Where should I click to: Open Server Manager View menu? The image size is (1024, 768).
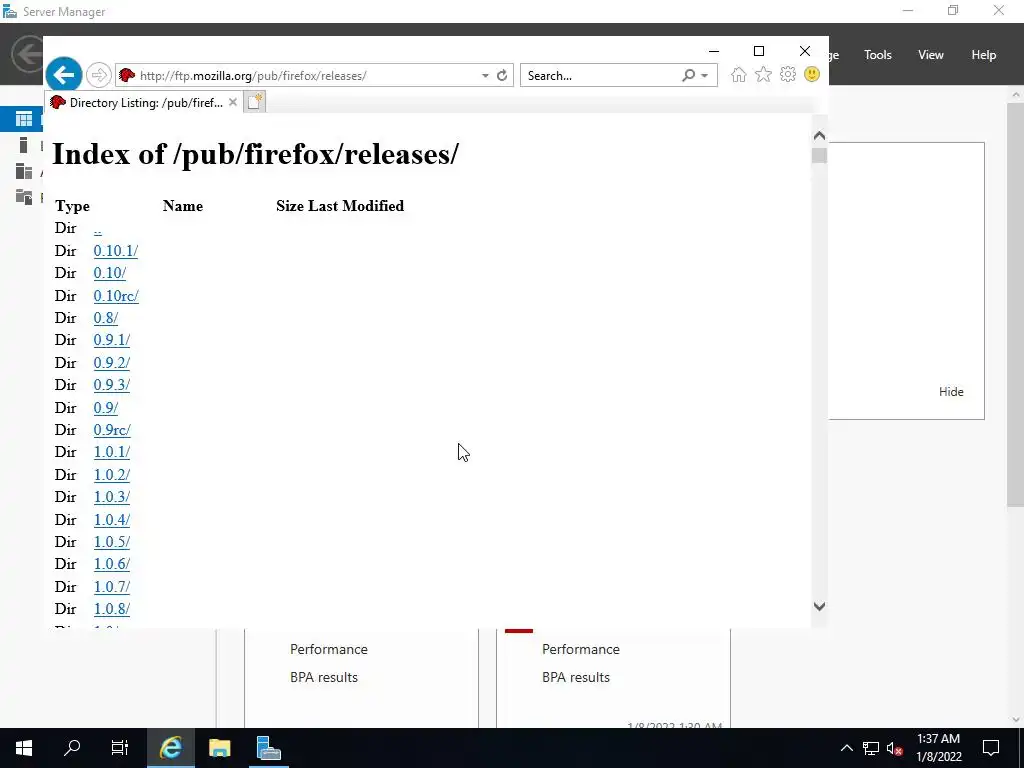pyautogui.click(x=931, y=55)
